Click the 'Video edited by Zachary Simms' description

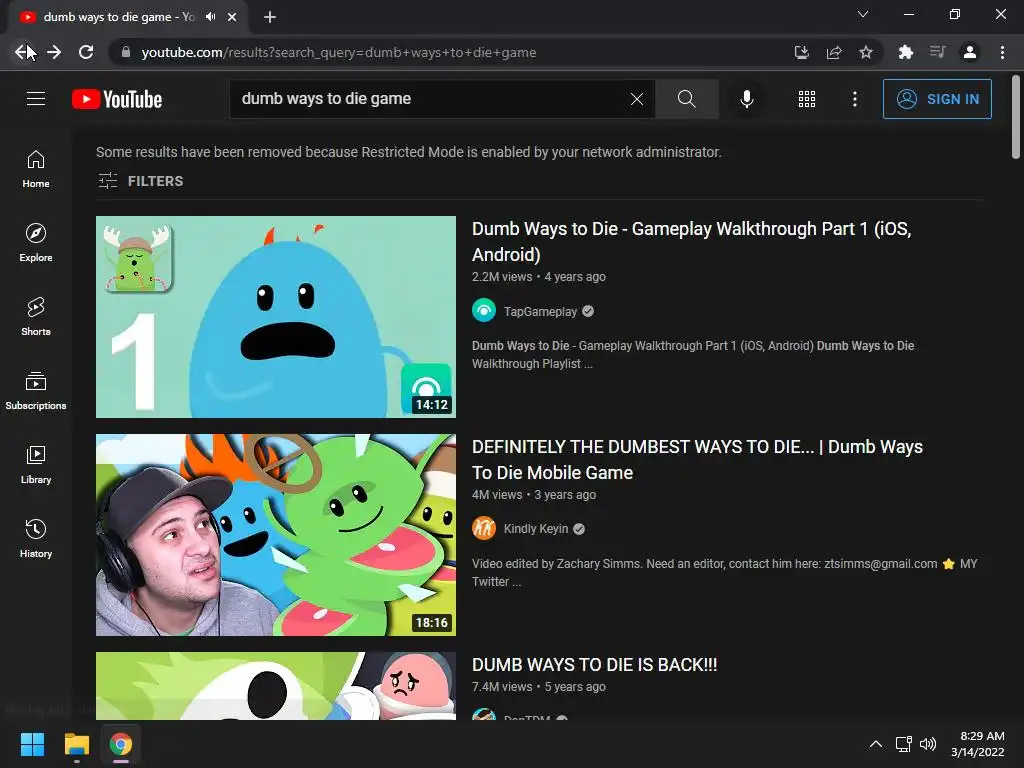pyautogui.click(x=724, y=573)
